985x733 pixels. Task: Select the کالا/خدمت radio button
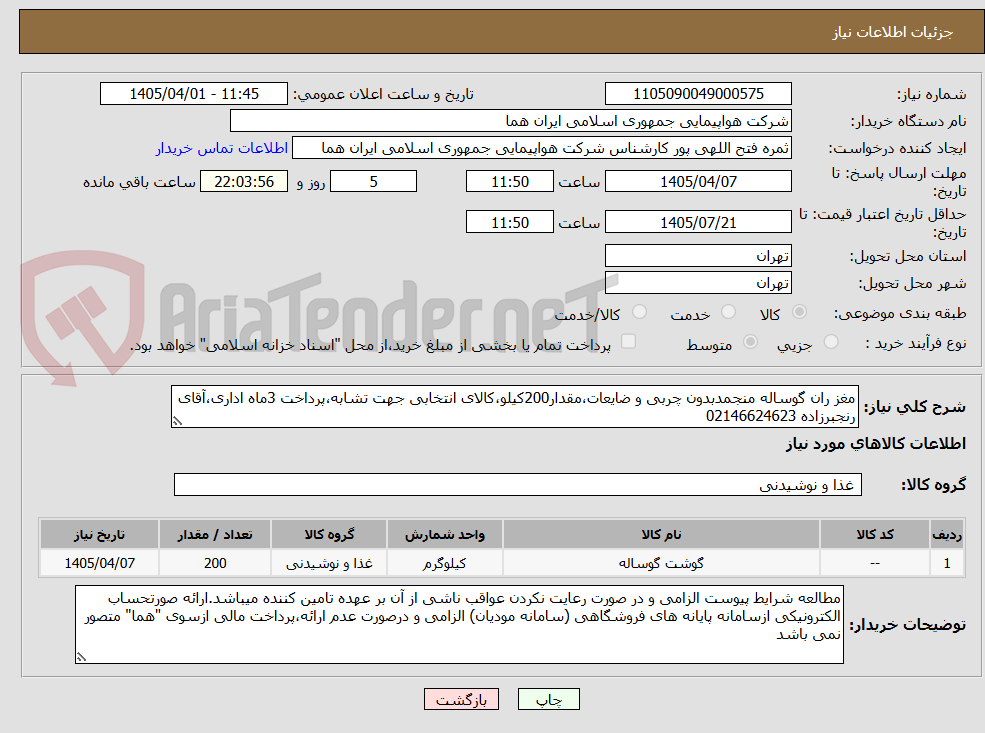click(639, 312)
